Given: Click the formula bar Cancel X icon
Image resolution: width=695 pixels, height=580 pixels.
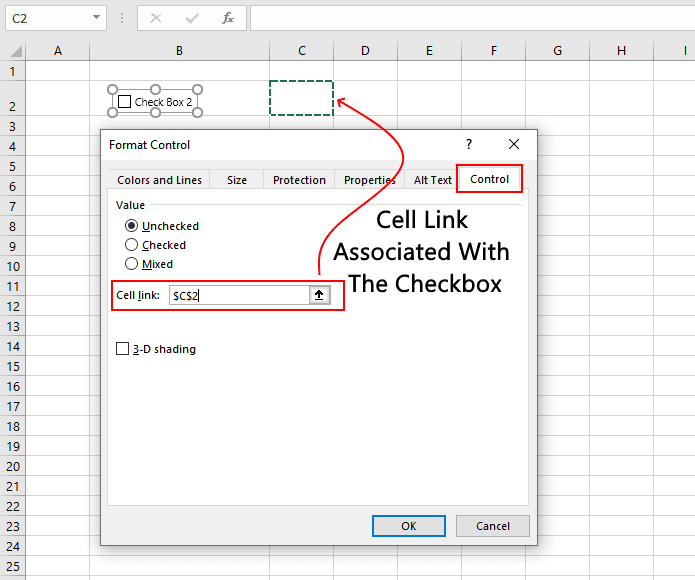Looking at the screenshot, I should pyautogui.click(x=156, y=18).
